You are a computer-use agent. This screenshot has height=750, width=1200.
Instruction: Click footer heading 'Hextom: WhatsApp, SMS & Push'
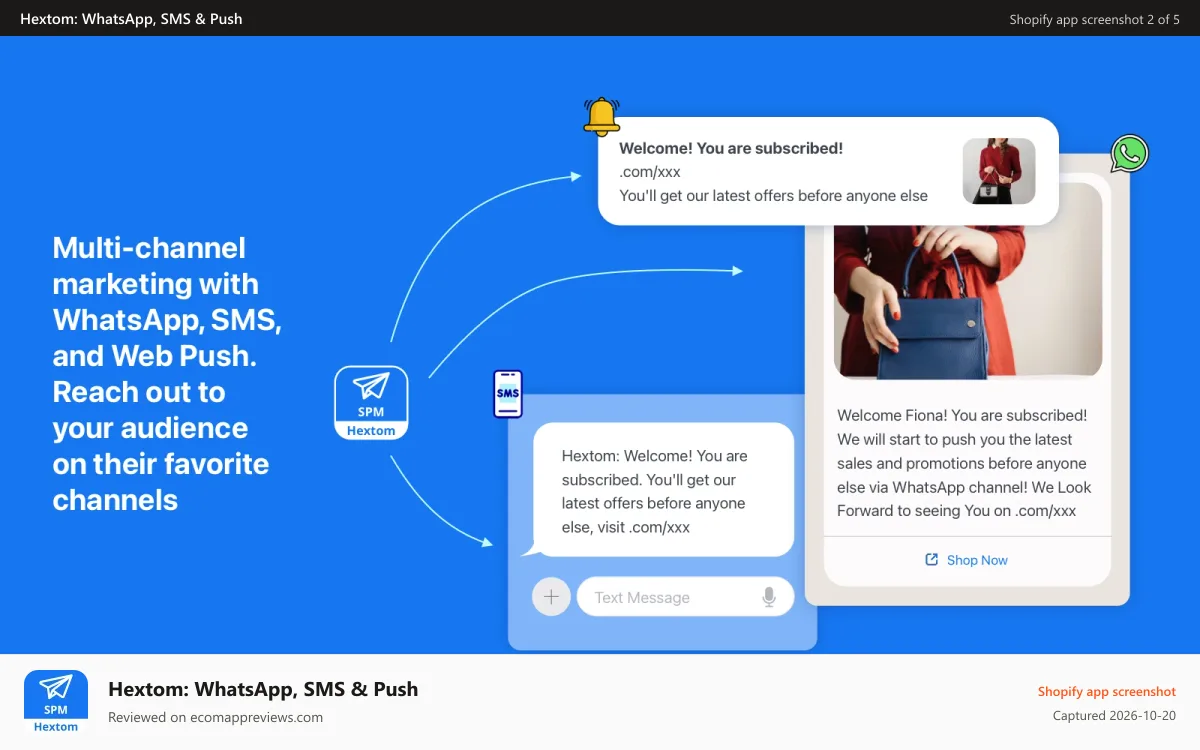click(x=263, y=689)
